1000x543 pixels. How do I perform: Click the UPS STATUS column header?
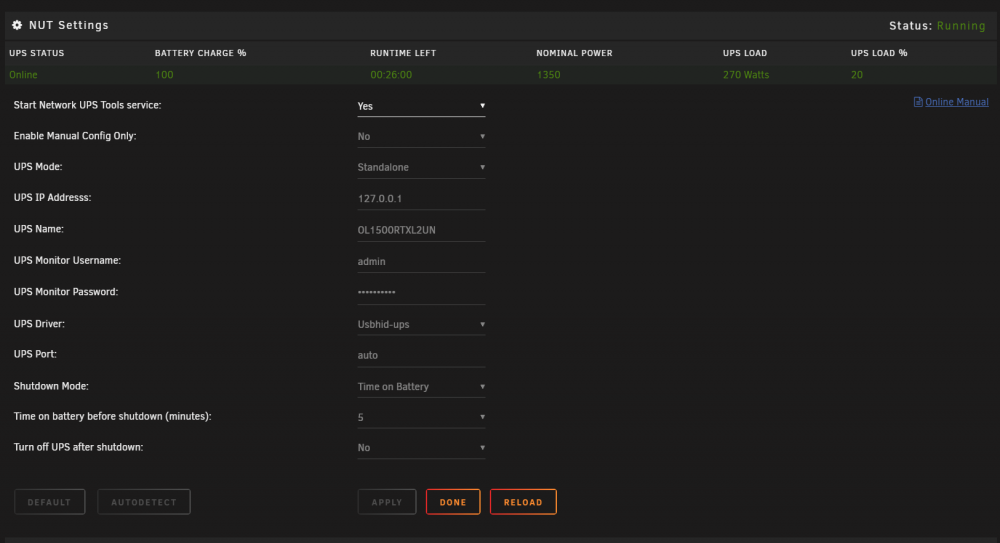click(36, 53)
